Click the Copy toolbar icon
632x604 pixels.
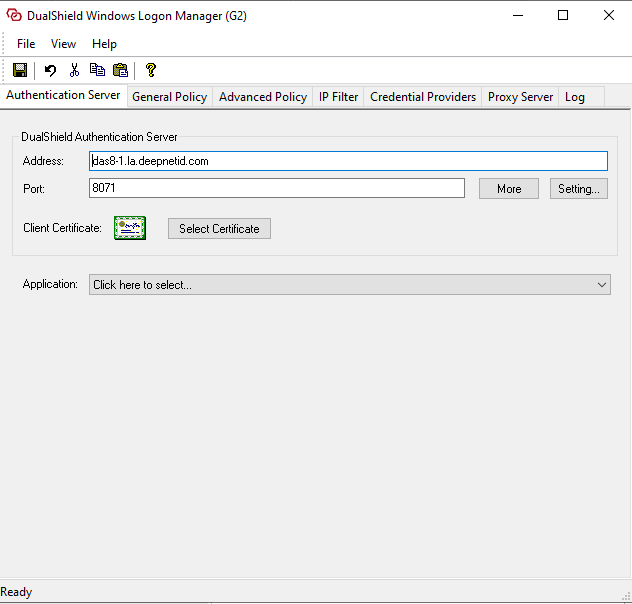(97, 70)
